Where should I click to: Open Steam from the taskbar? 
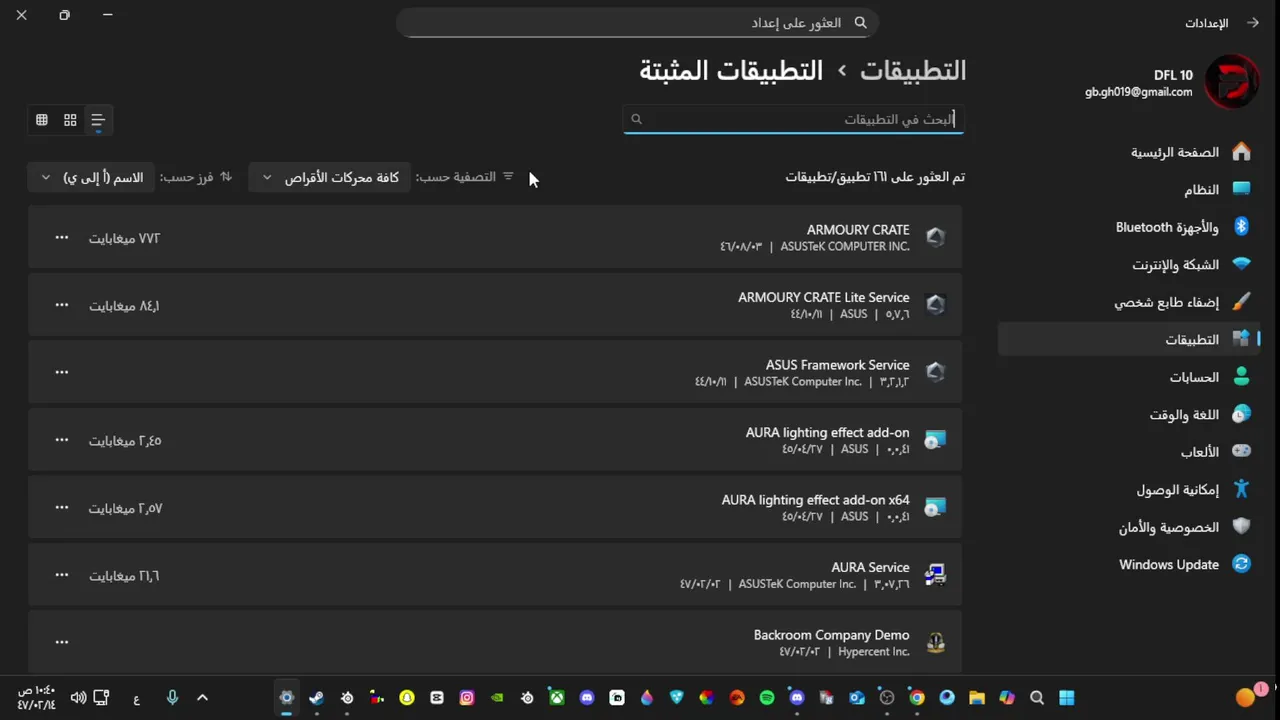(317, 698)
